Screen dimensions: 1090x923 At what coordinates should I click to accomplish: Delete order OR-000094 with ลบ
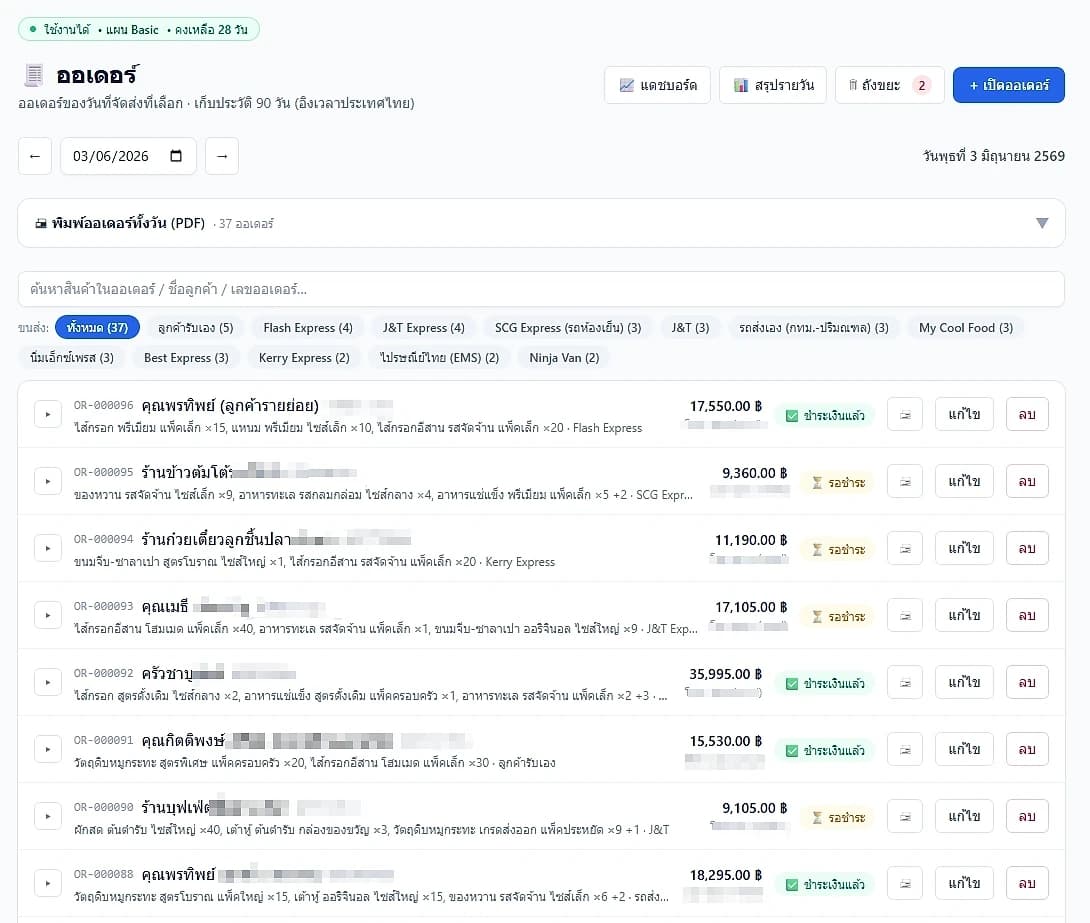pos(1027,548)
